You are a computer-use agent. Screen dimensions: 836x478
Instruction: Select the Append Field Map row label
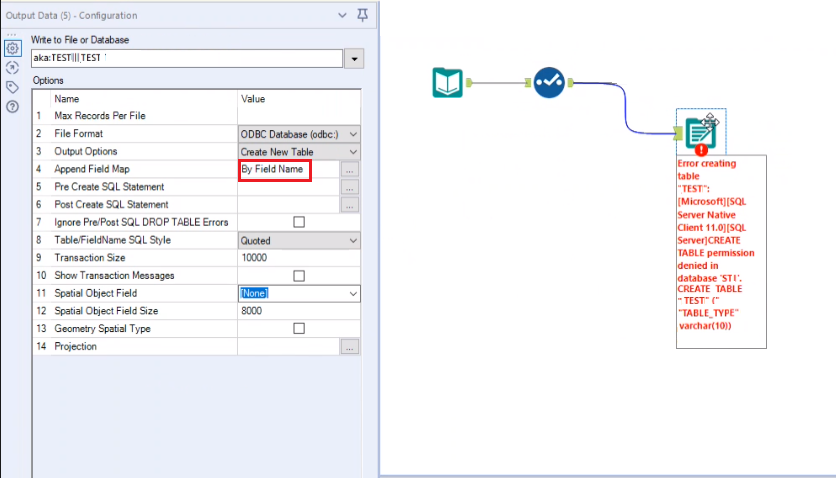tap(92, 169)
